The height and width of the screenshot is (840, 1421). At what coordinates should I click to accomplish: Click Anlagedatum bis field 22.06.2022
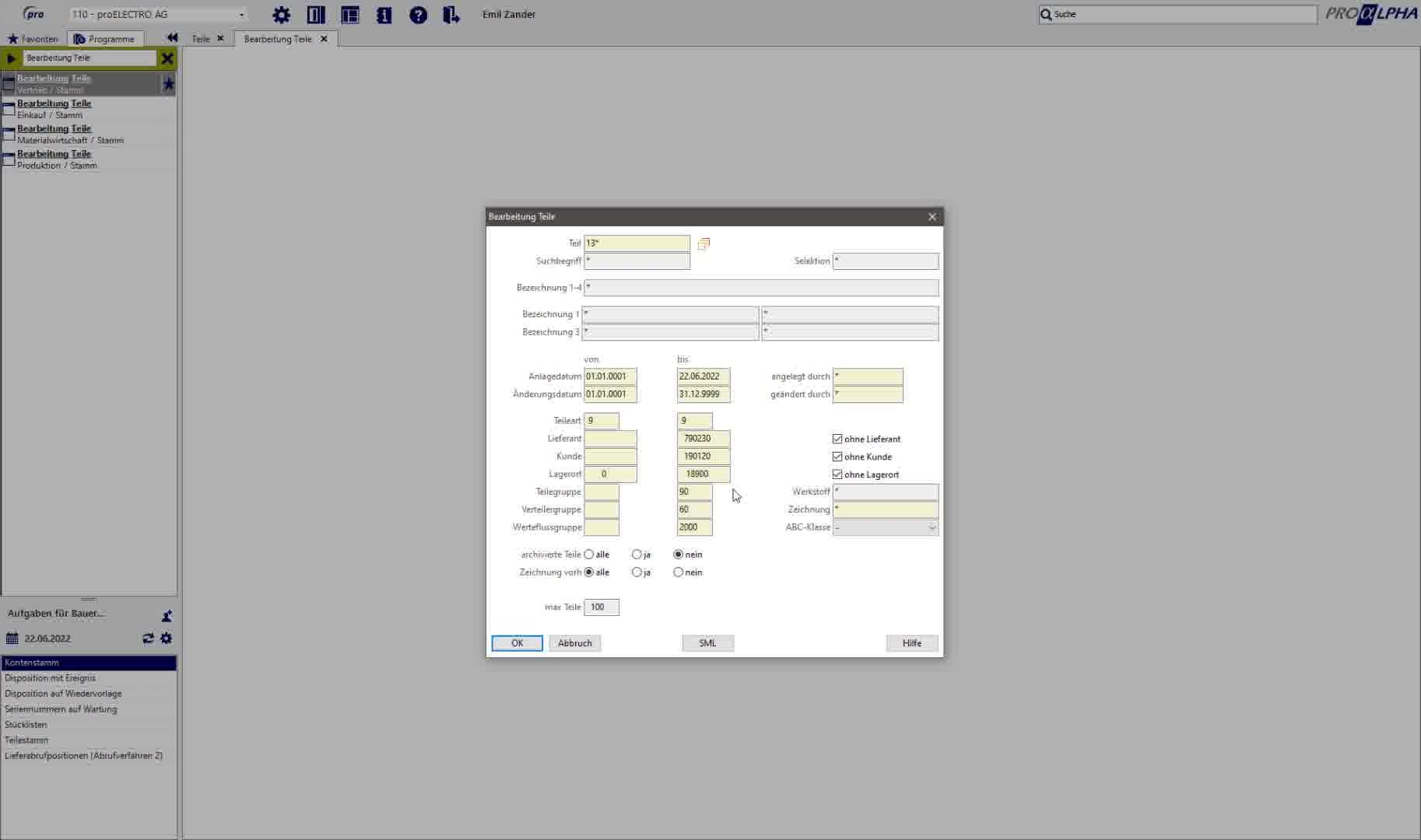pyautogui.click(x=703, y=376)
